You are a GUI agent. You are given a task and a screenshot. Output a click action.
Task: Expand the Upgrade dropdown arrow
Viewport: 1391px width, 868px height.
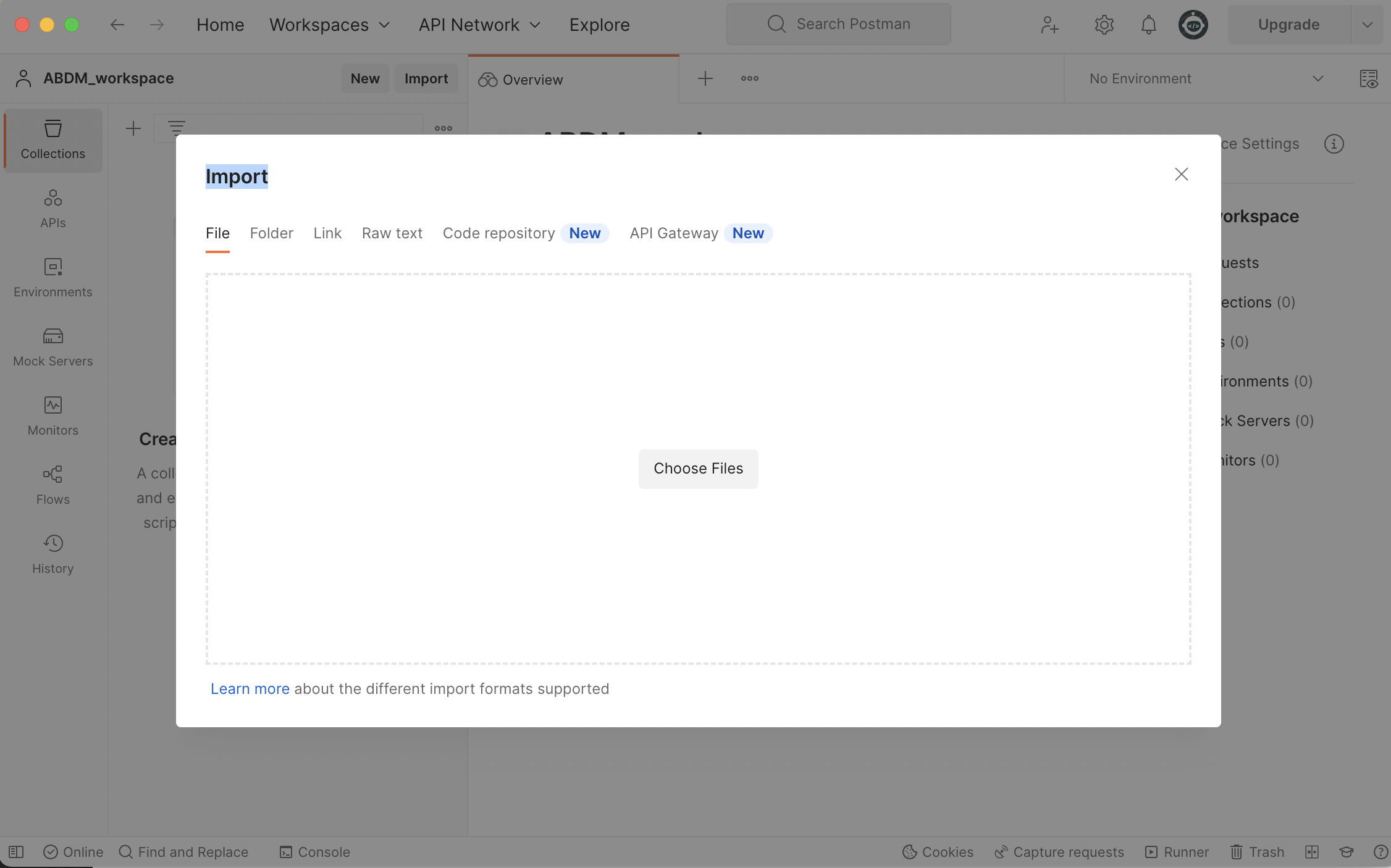pyautogui.click(x=1367, y=25)
